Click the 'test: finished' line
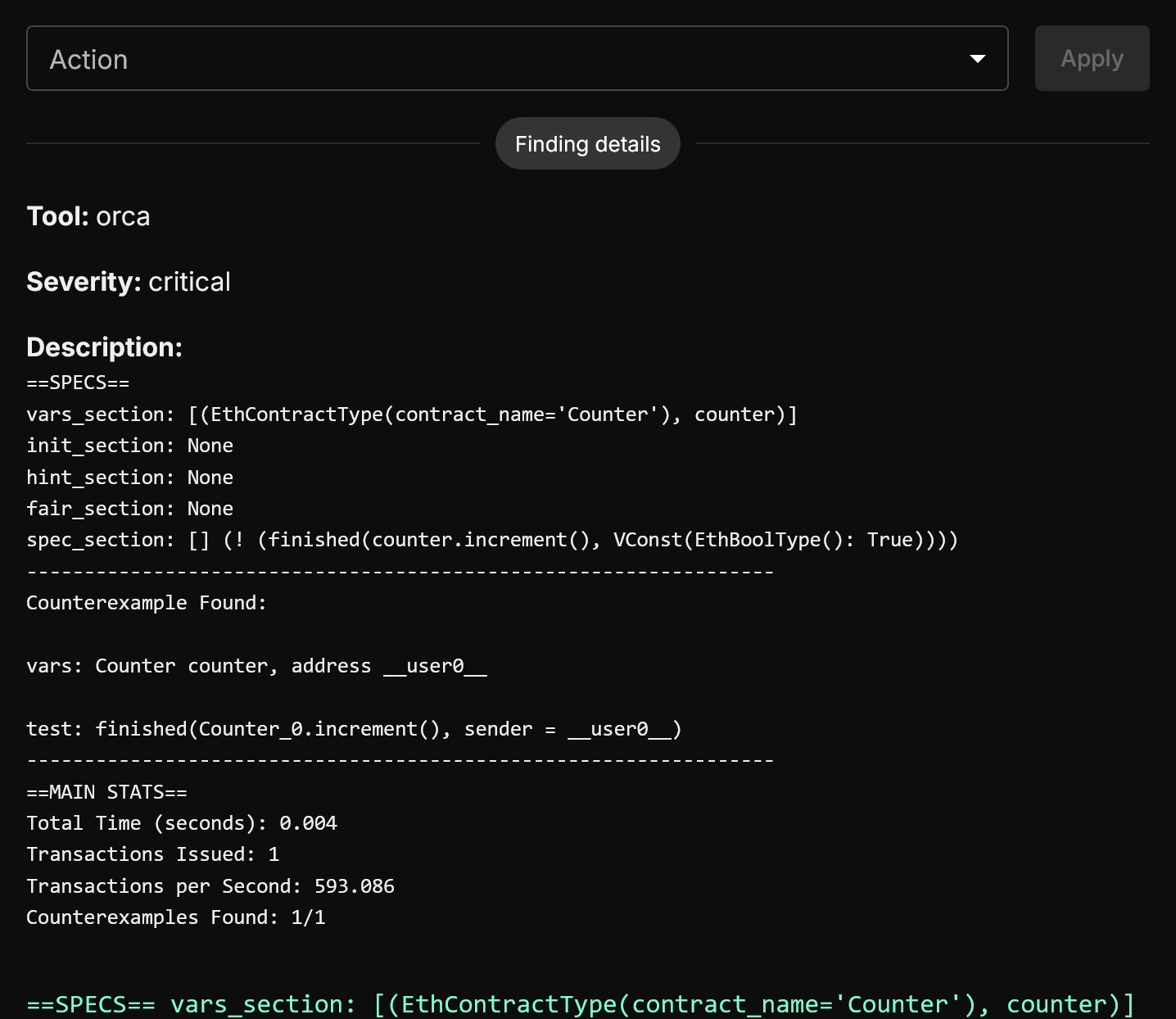Image resolution: width=1176 pixels, height=1019 pixels. coord(354,729)
